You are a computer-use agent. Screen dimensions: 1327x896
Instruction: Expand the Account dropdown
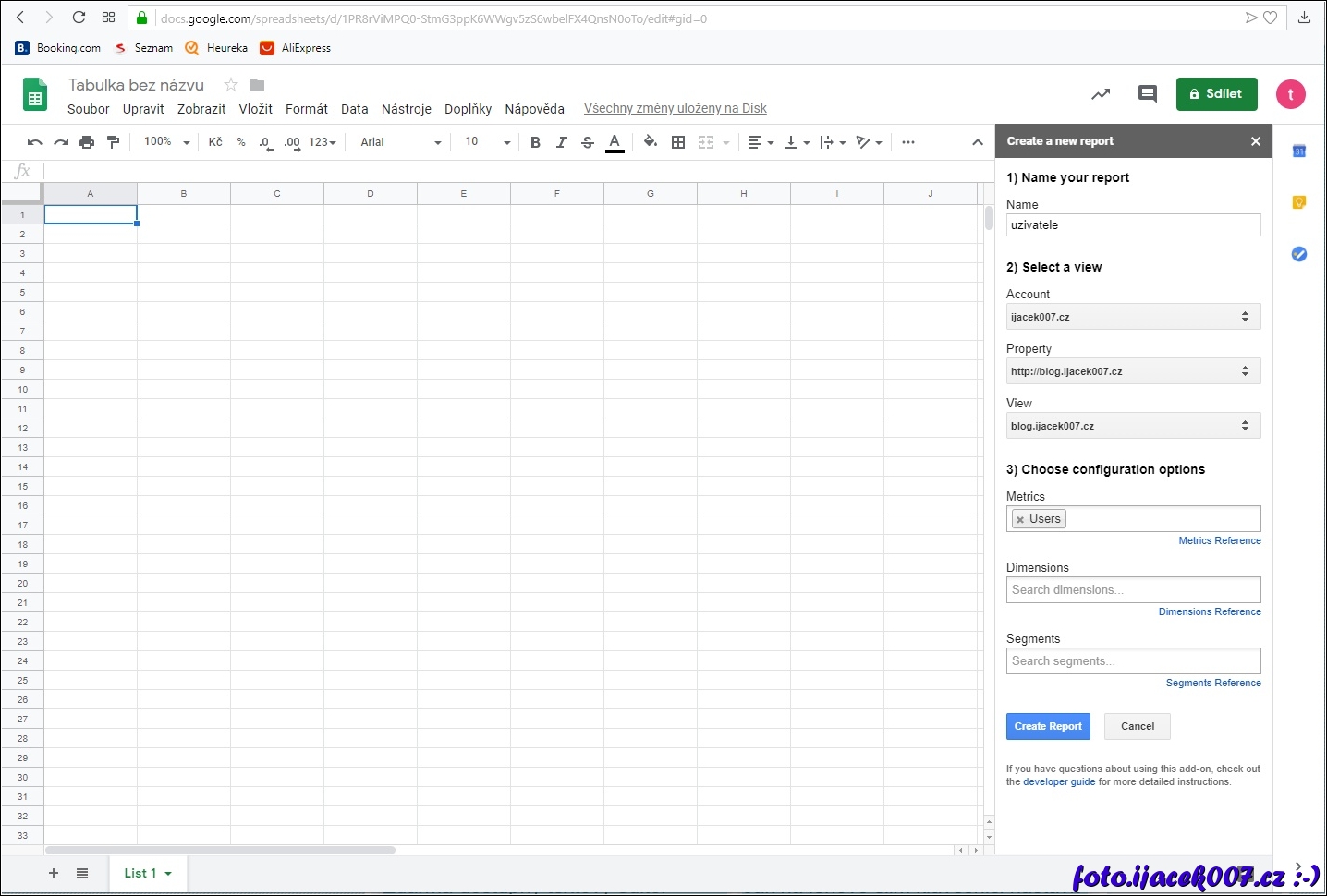pyautogui.click(x=1133, y=317)
